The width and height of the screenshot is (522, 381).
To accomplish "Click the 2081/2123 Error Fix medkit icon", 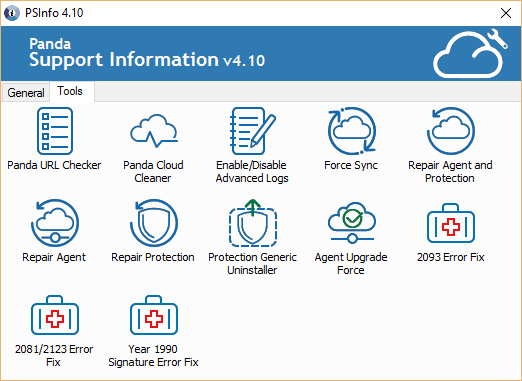I will [x=55, y=315].
